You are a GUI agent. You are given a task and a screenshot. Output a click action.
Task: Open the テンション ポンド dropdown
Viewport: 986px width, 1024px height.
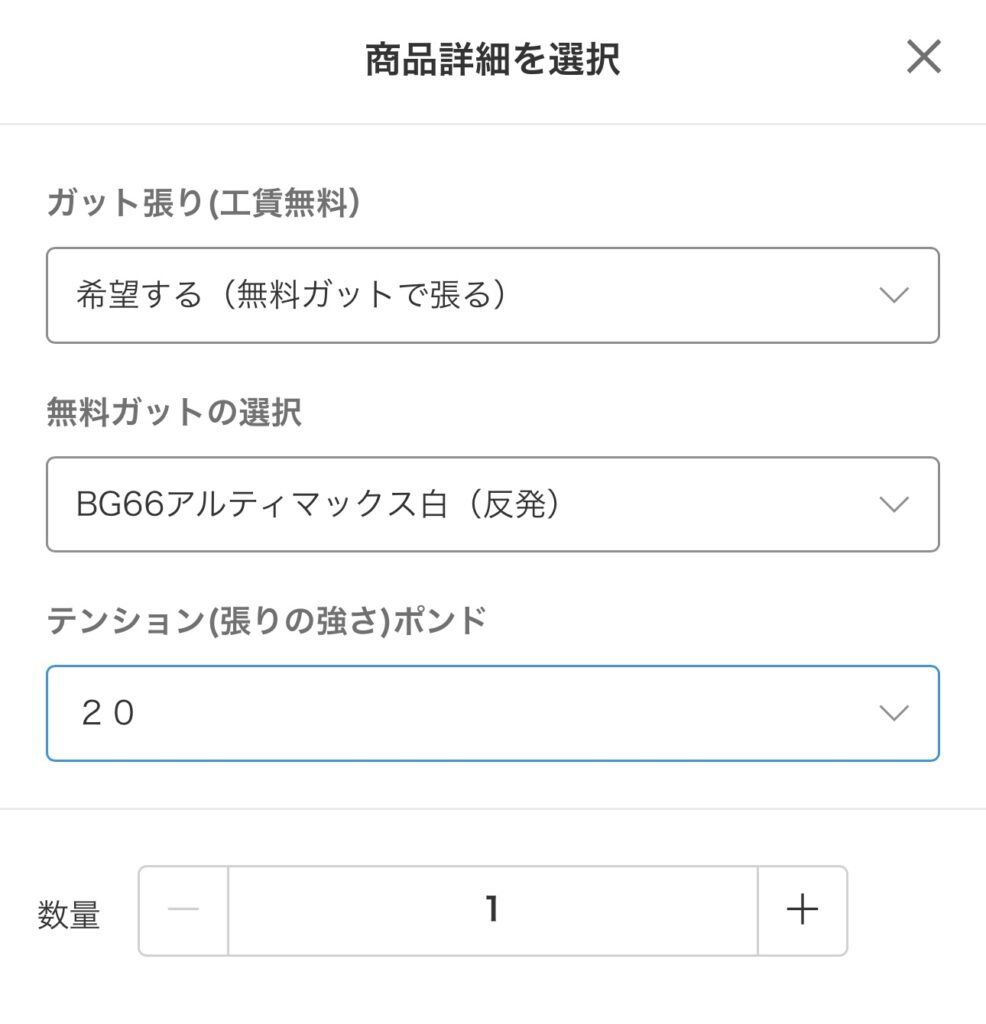point(493,713)
